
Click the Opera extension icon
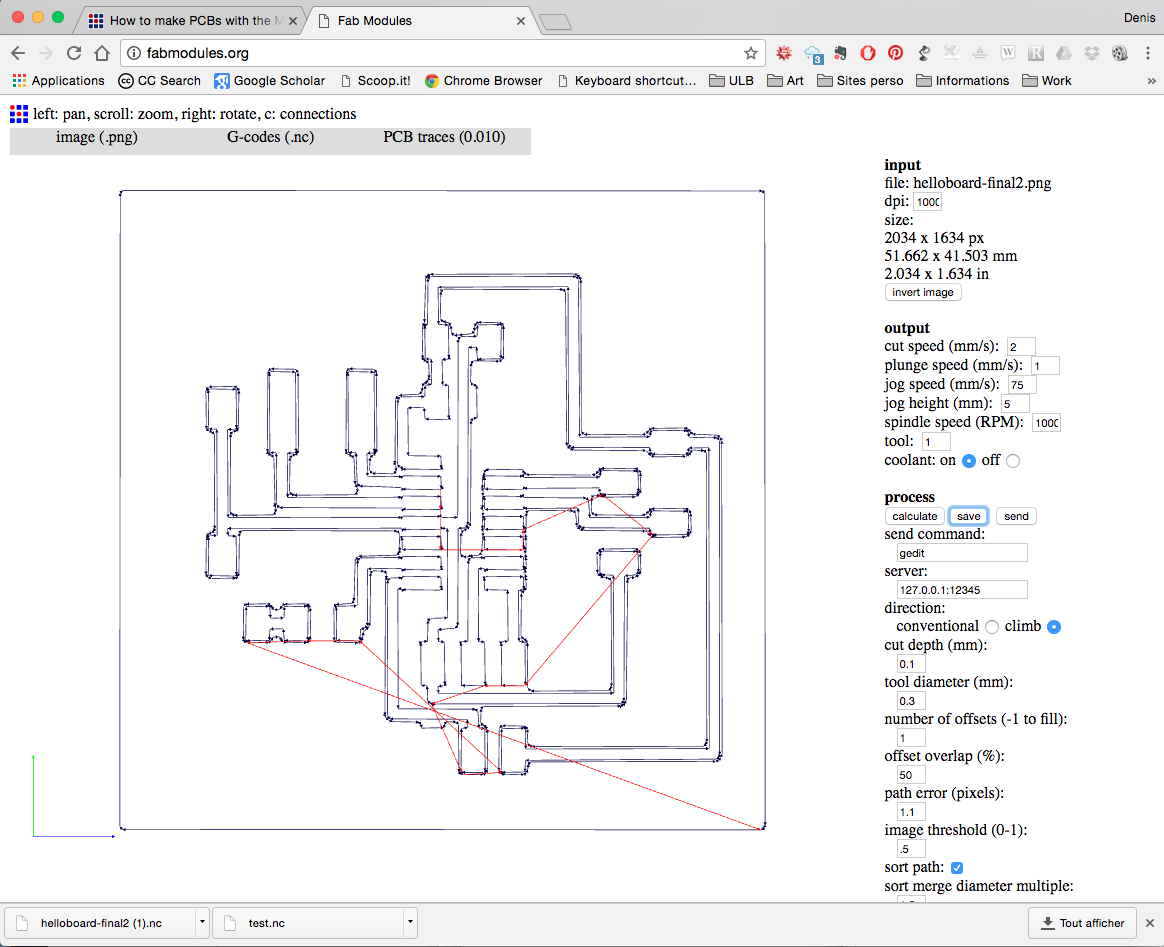867,53
